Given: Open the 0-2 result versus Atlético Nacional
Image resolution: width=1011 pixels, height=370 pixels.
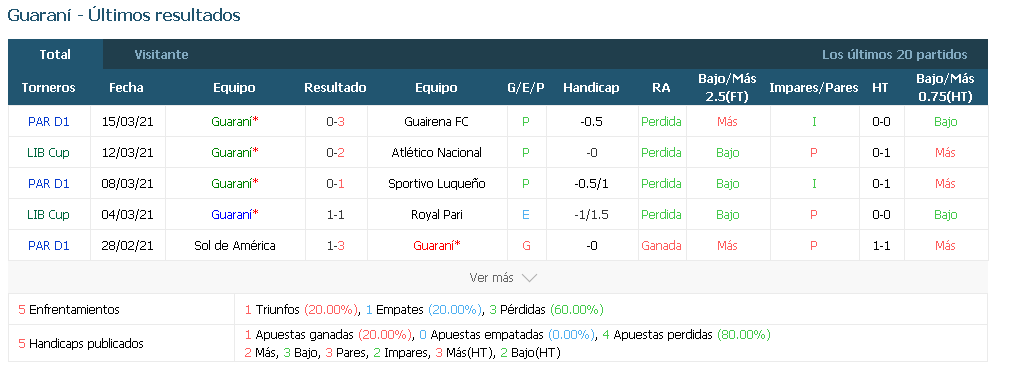Looking at the screenshot, I should point(335,153).
